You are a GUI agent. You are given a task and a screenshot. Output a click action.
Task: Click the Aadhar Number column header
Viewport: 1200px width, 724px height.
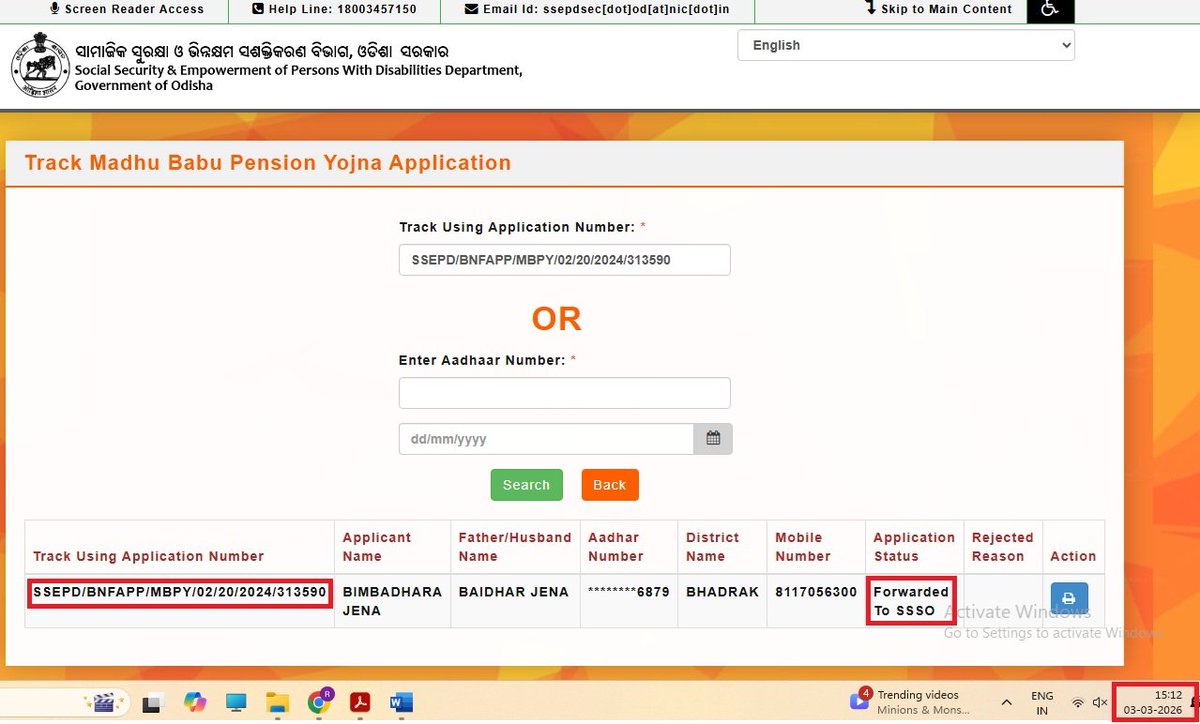[x=616, y=547]
